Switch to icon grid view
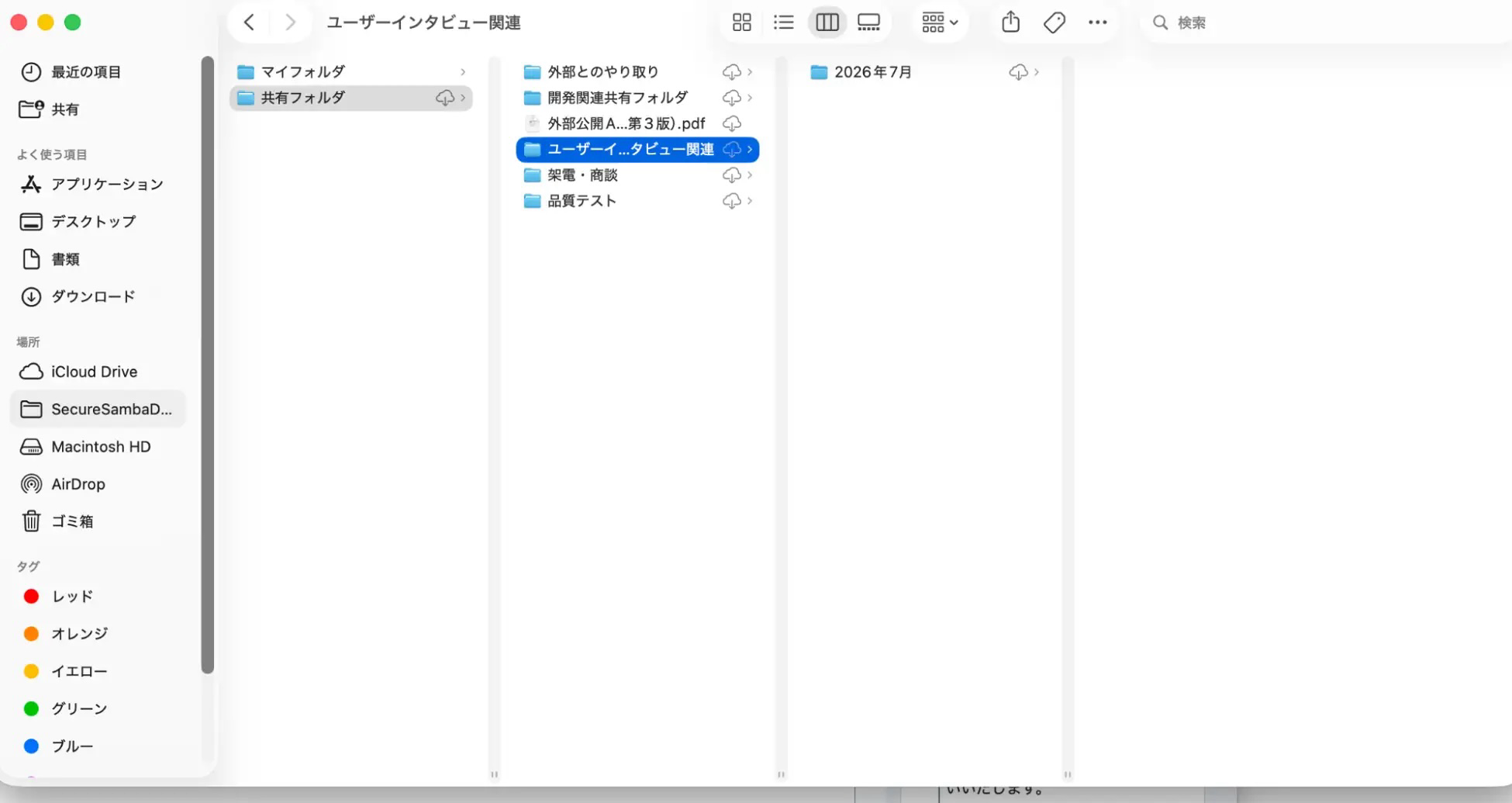This screenshot has height=803, width=1512. pos(742,22)
